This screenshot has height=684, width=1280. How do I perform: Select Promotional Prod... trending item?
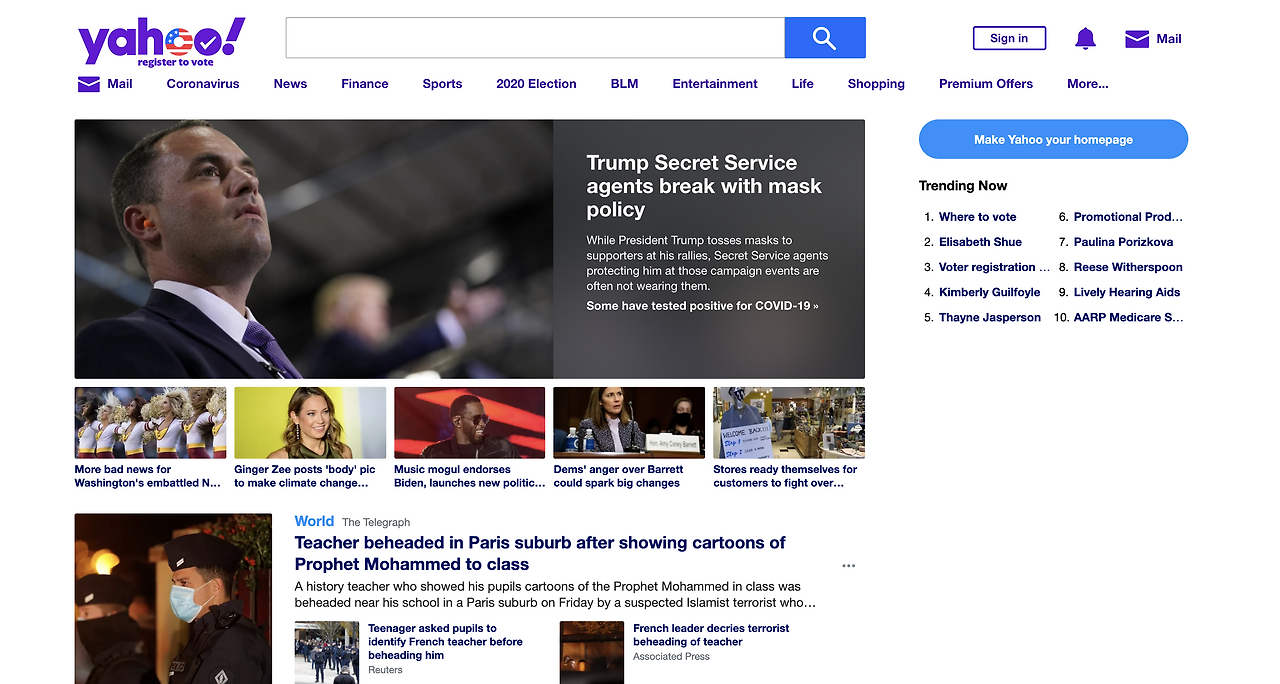(1128, 217)
